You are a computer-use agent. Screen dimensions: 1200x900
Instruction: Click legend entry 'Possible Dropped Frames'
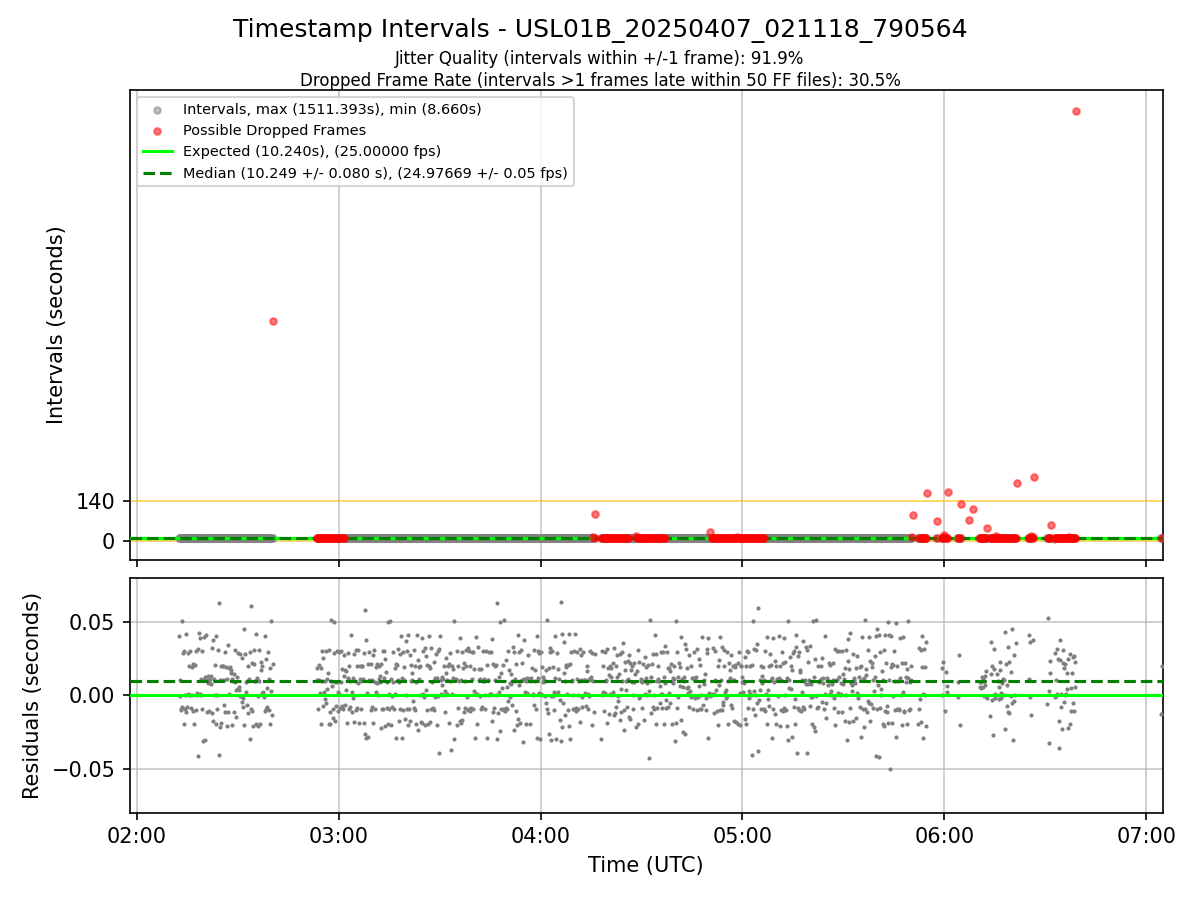tap(274, 130)
